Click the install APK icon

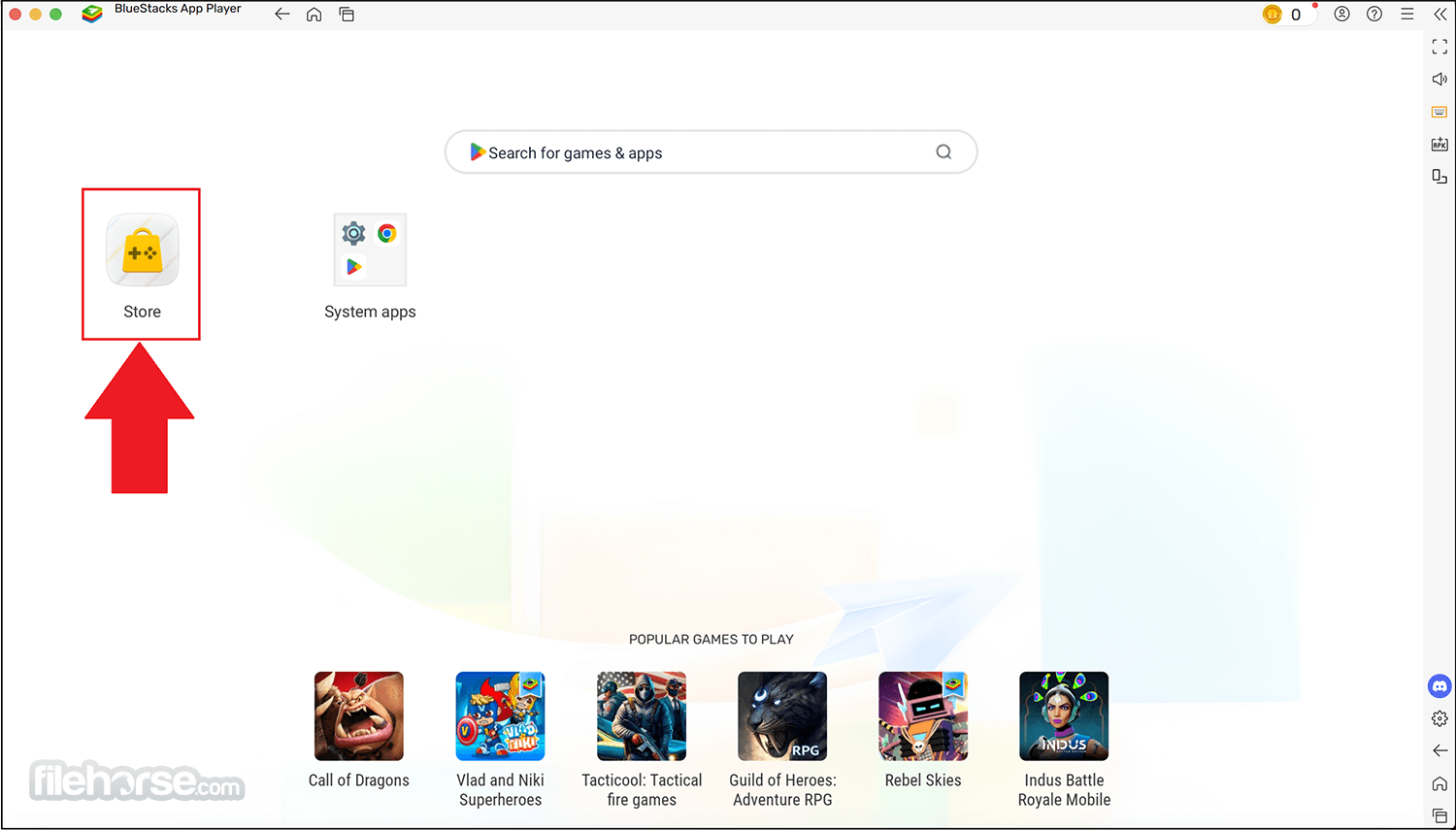[x=1439, y=145]
